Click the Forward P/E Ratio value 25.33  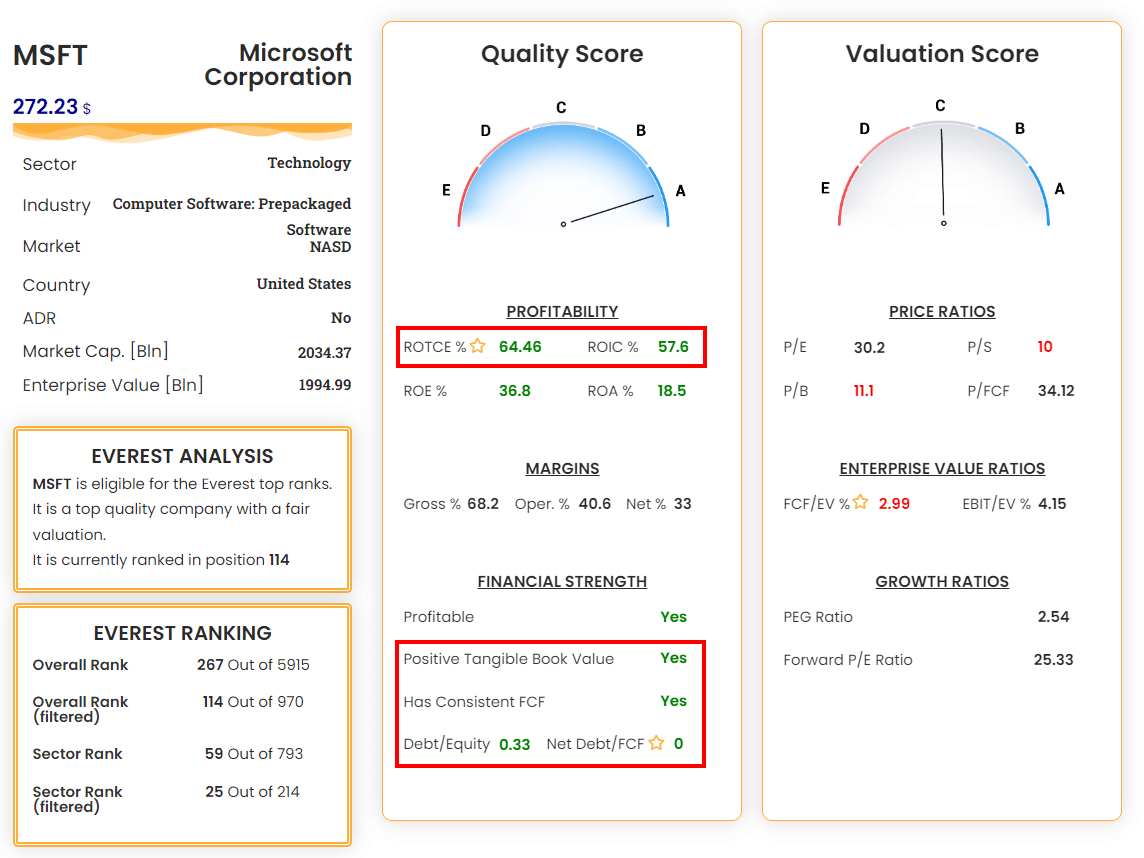coord(1054,660)
